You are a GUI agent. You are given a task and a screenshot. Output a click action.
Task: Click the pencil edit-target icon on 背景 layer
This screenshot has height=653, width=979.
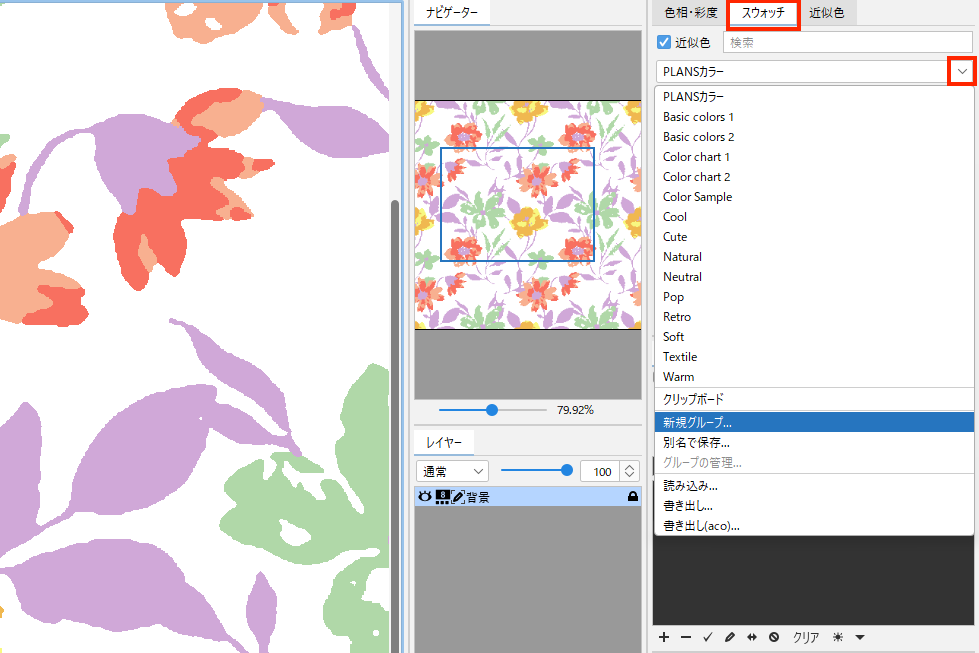tap(458, 496)
